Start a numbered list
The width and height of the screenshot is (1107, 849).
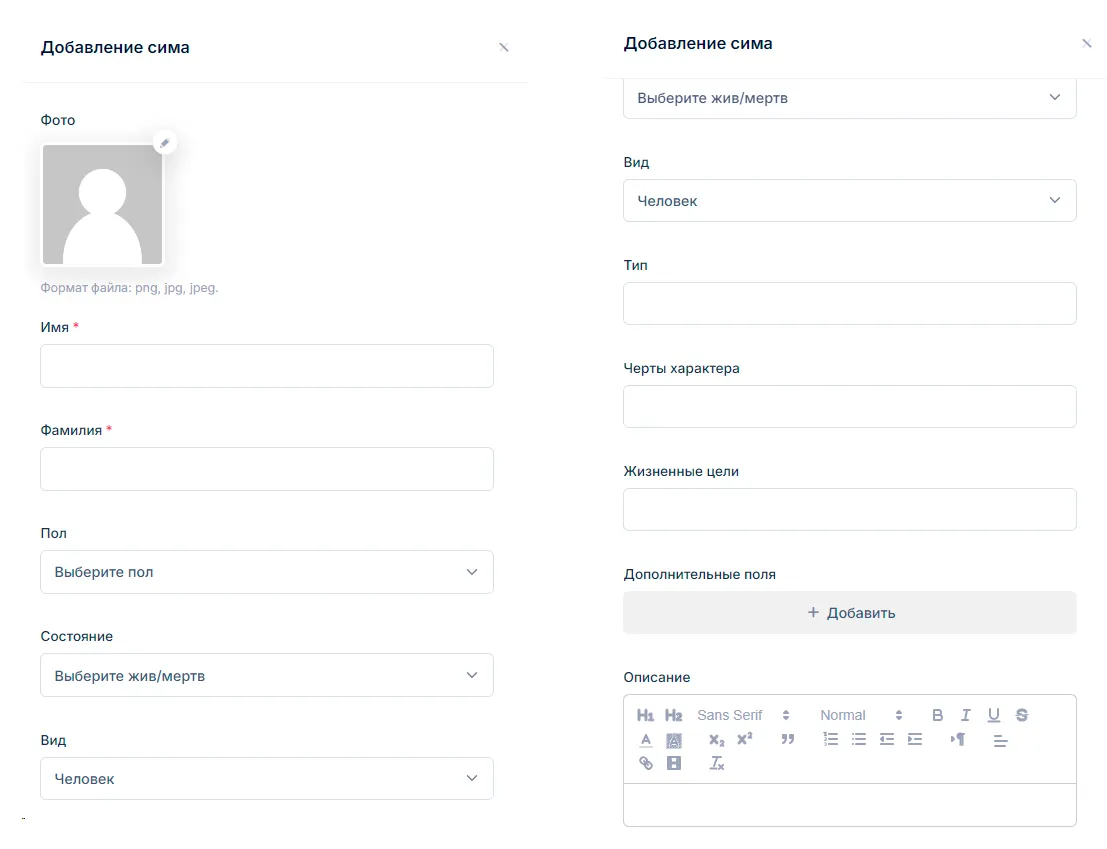click(x=831, y=739)
